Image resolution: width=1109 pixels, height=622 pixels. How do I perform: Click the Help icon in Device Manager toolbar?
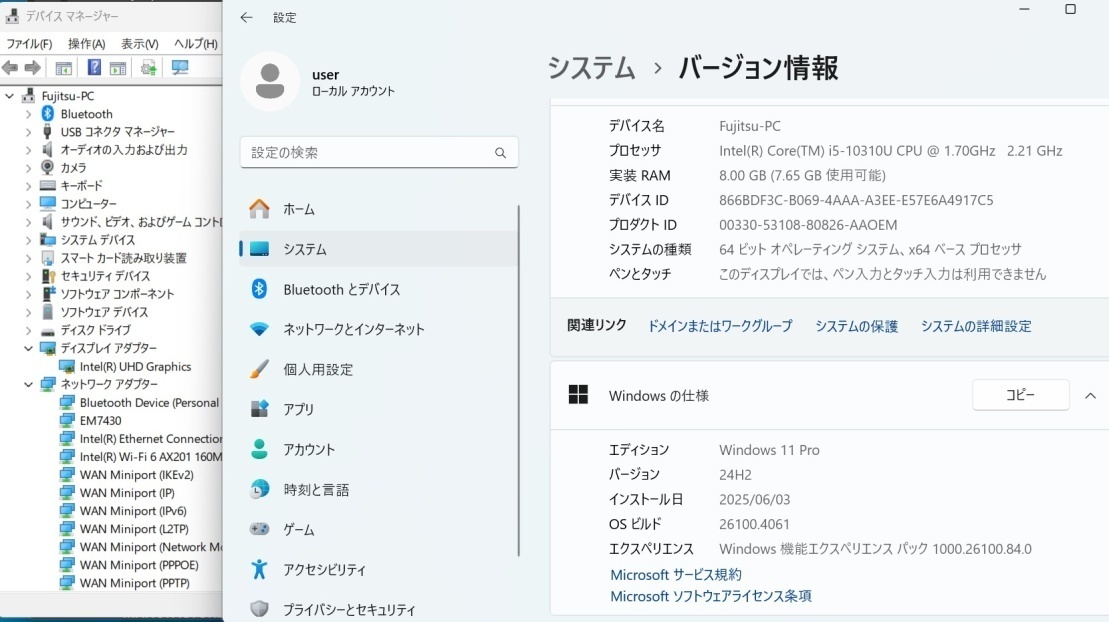[x=94, y=68]
